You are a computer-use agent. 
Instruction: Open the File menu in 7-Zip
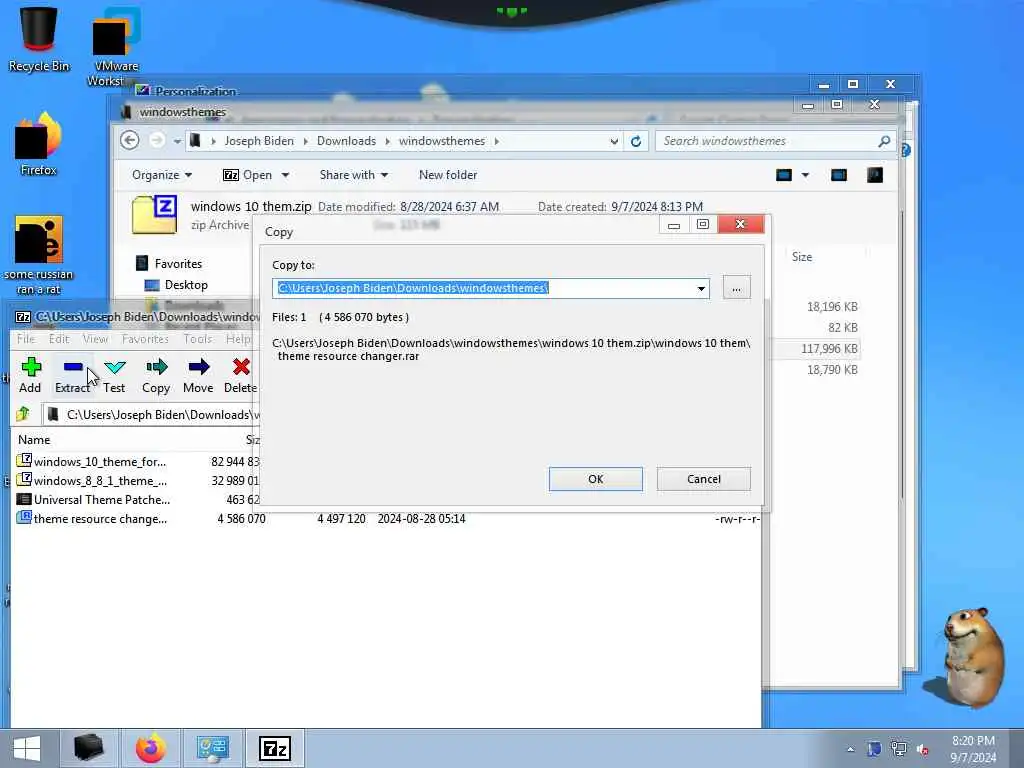[x=26, y=339]
